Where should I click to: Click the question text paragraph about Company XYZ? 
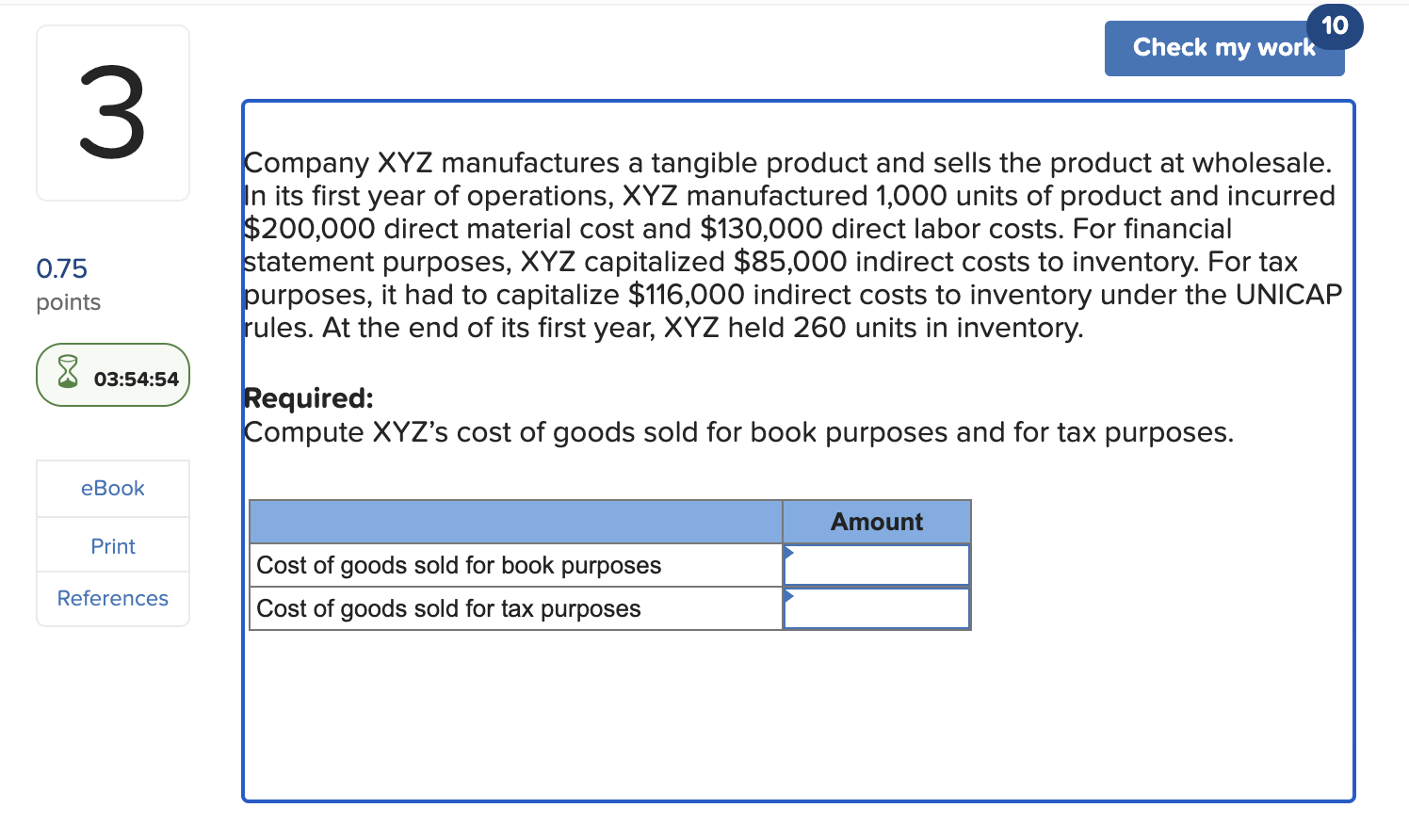(x=791, y=245)
